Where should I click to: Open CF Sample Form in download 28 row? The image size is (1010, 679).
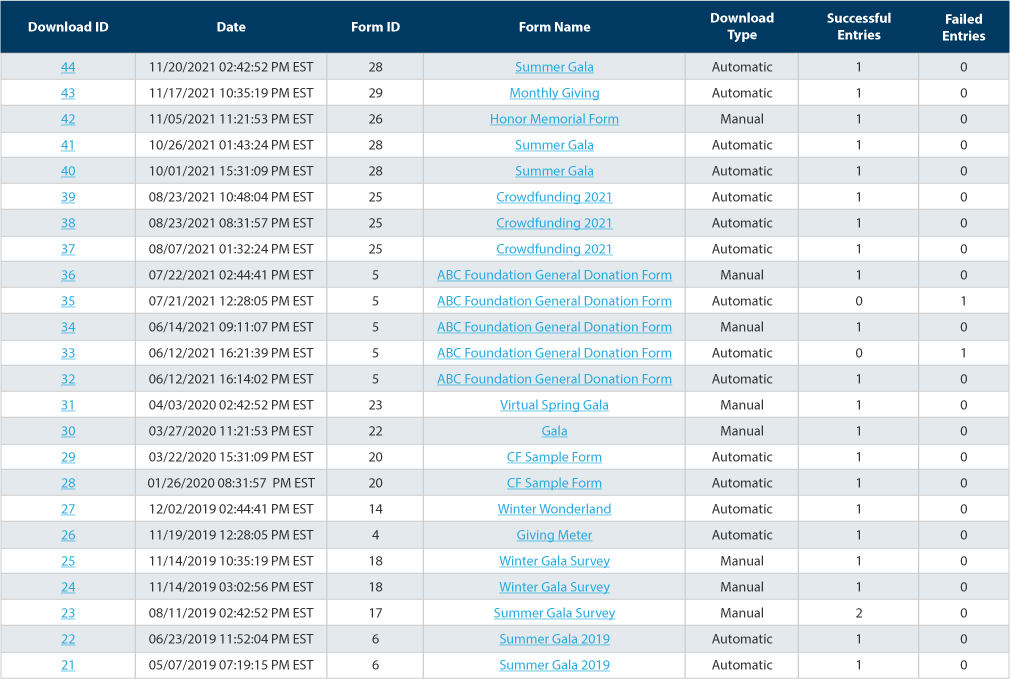tap(554, 483)
